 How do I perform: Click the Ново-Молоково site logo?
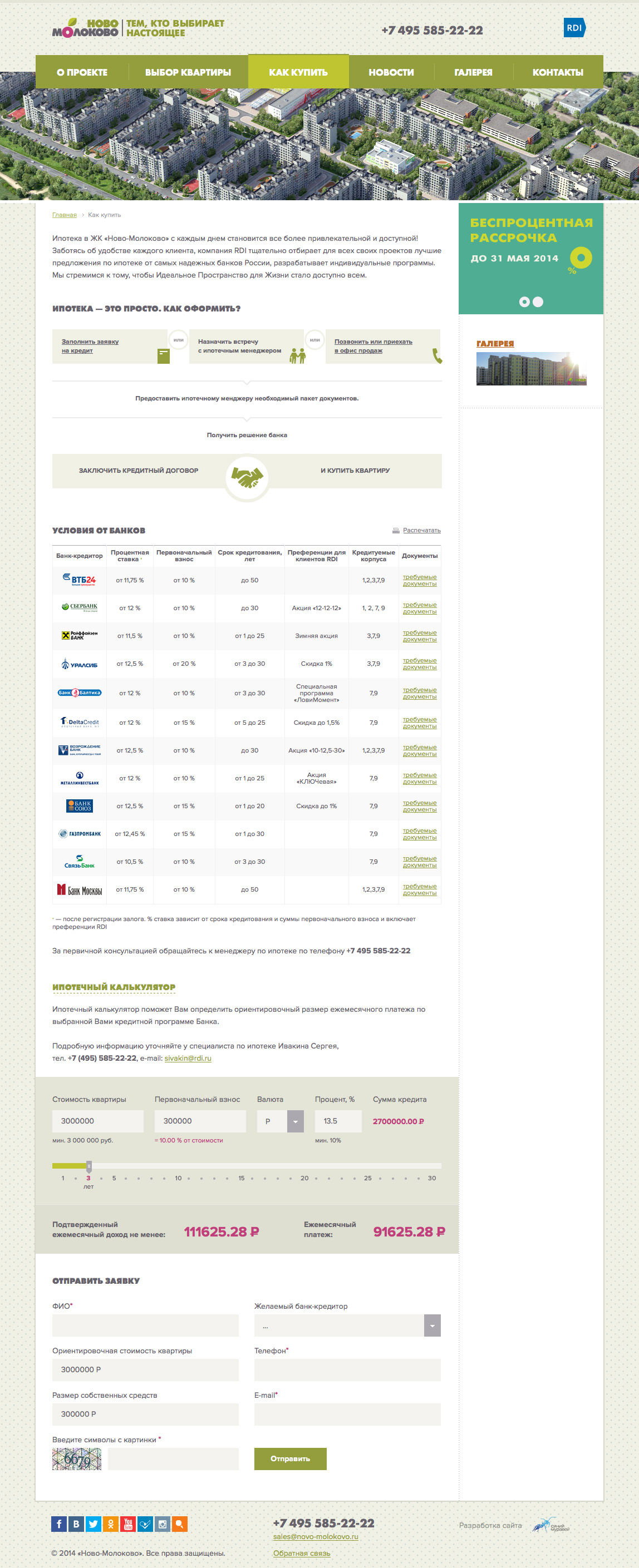[x=85, y=27]
